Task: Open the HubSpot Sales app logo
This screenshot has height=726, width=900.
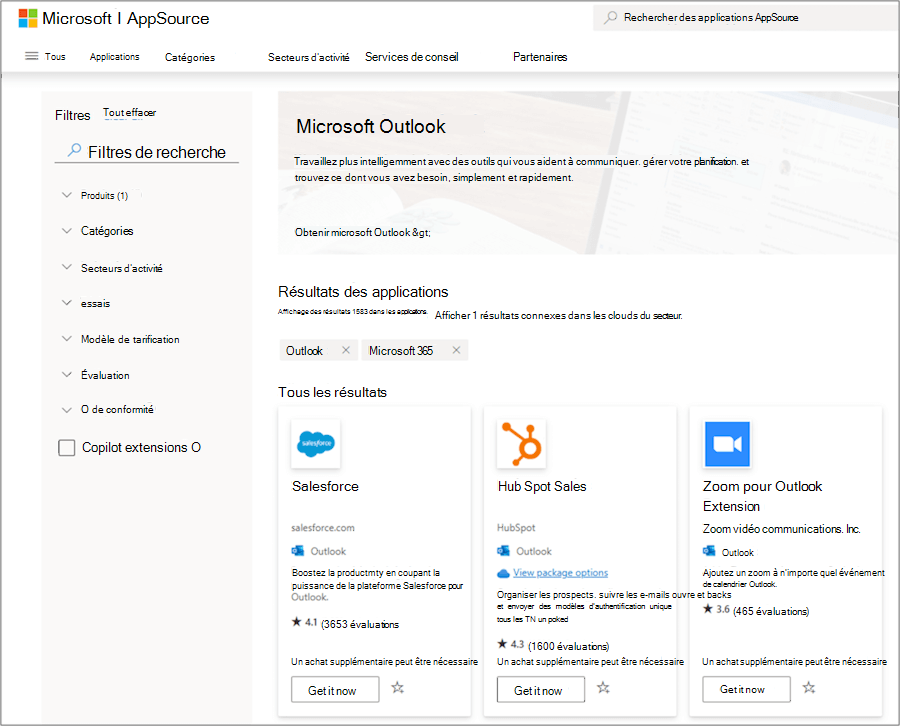Action: point(521,444)
